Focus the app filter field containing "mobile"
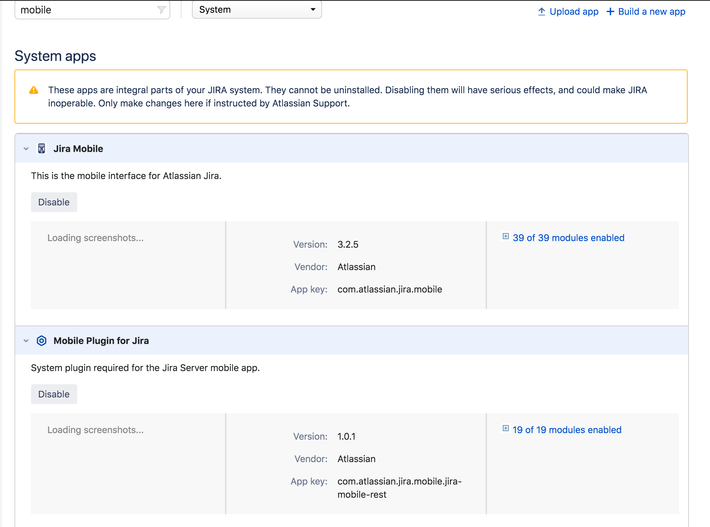The height and width of the screenshot is (527, 710). 85,10
